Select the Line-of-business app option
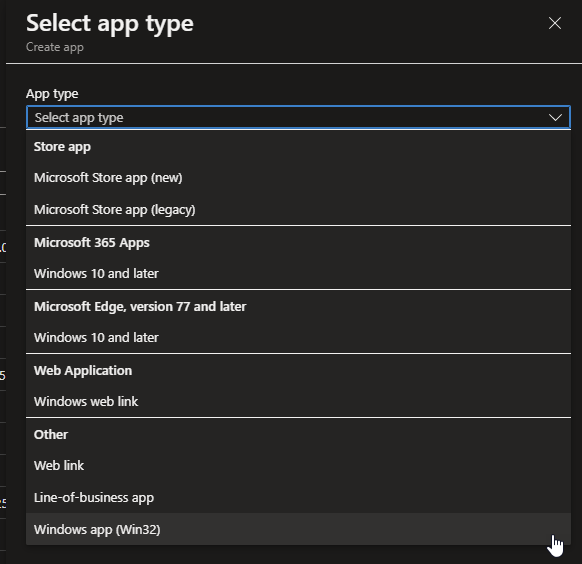The height and width of the screenshot is (564, 582). 298,497
